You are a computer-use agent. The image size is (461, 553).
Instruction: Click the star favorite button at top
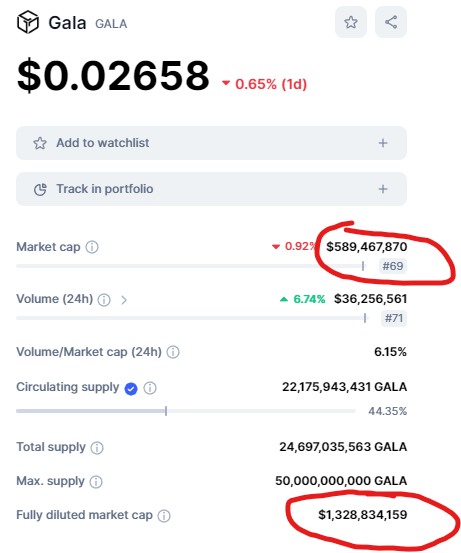351,22
